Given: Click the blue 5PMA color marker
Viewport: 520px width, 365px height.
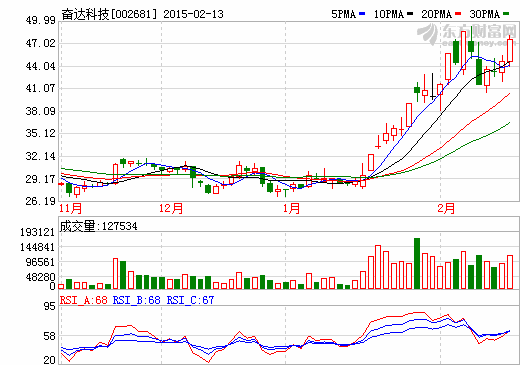Looking at the screenshot, I should click(x=362, y=14).
